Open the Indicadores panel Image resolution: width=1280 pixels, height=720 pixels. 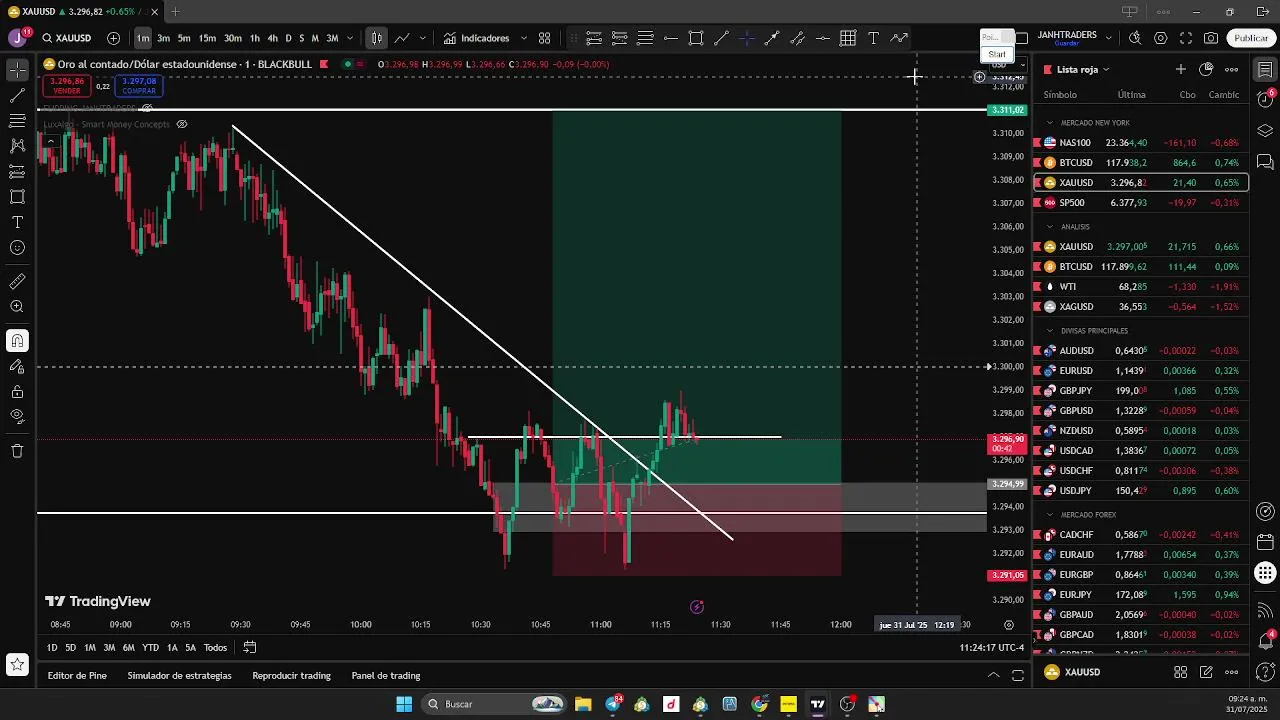point(476,38)
